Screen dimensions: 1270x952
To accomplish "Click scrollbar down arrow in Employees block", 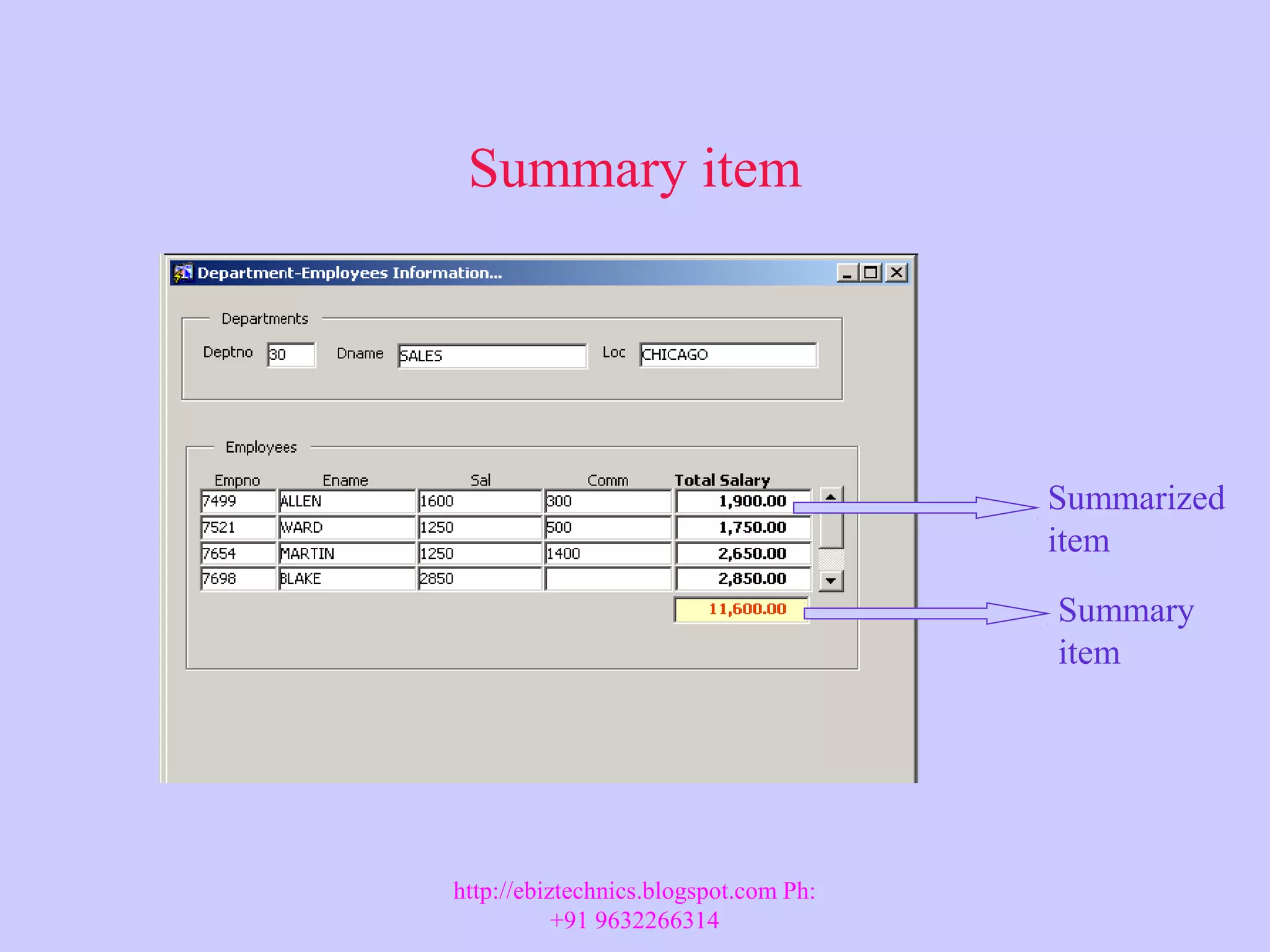I will (x=831, y=581).
